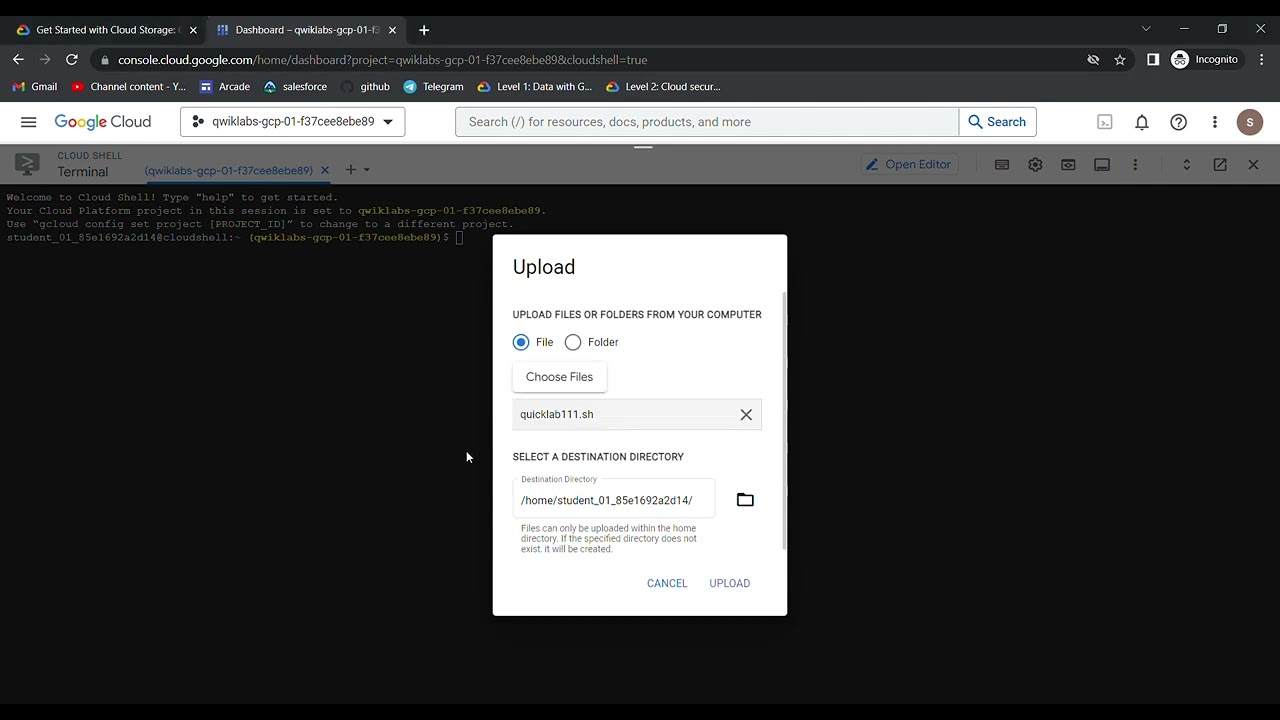Image resolution: width=1280 pixels, height=720 pixels.
Task: Toggle browser side panel icon
Action: (1153, 60)
